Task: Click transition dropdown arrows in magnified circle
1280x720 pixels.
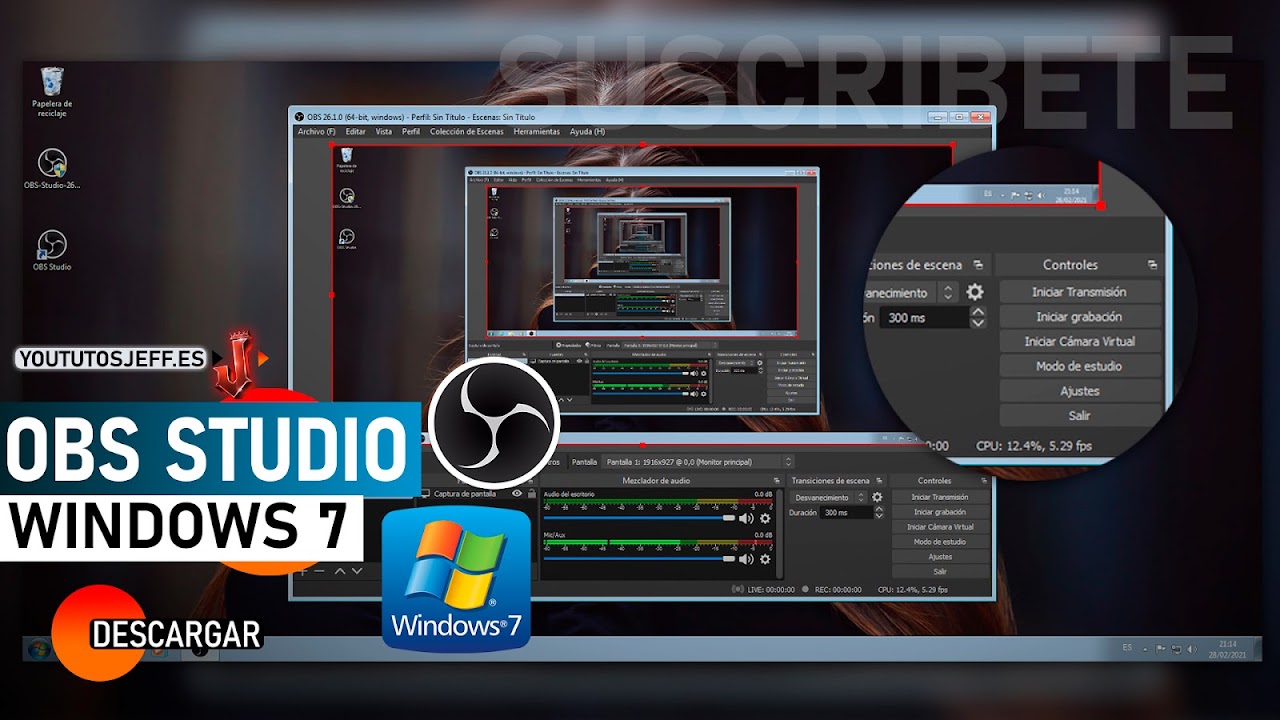Action: click(948, 292)
